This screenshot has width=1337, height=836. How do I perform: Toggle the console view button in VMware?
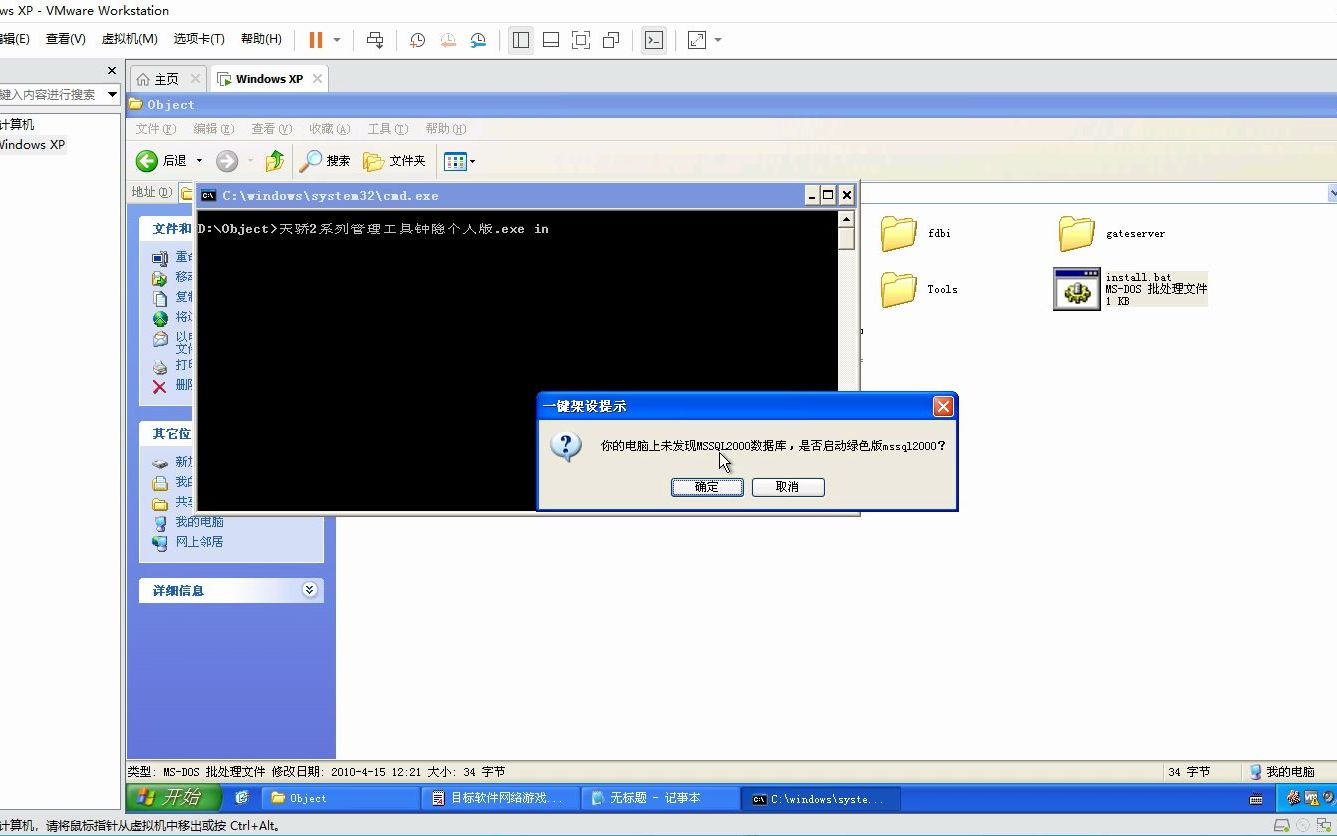pyautogui.click(x=654, y=40)
